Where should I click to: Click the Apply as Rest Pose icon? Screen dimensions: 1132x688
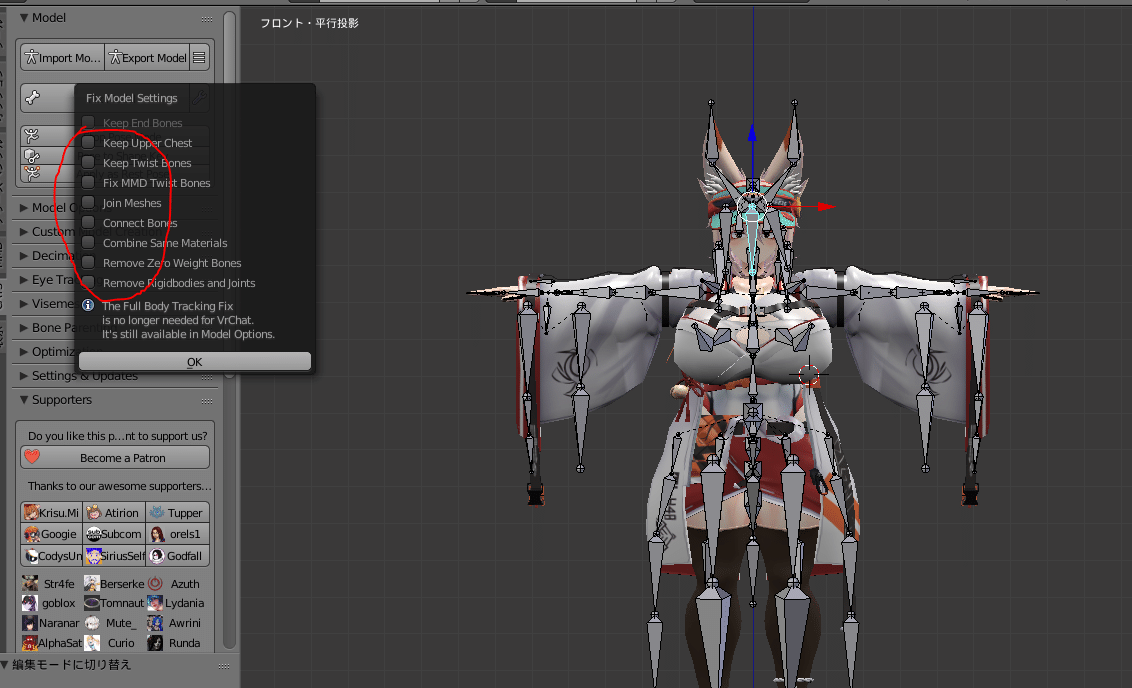32,173
